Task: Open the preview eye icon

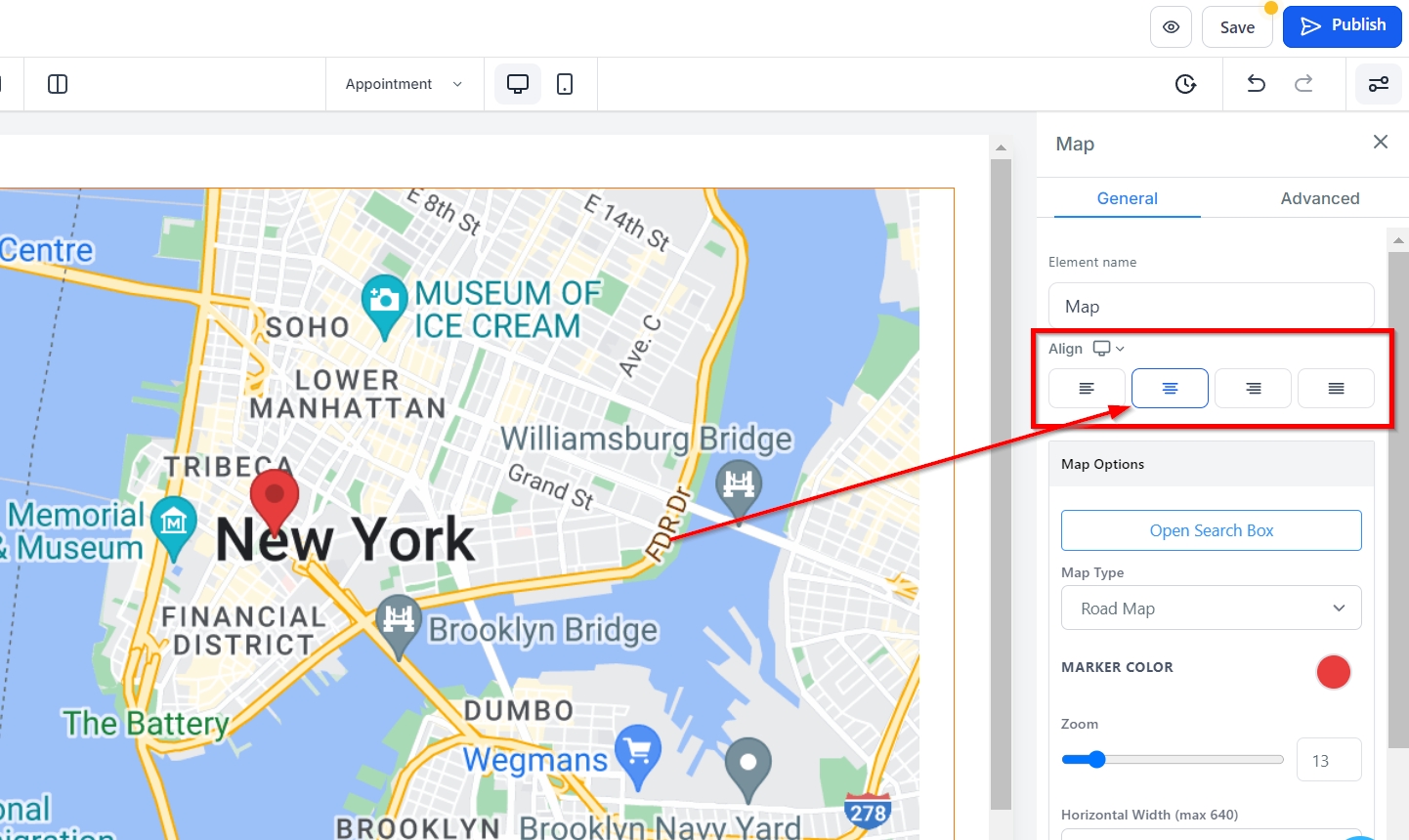Action: tap(1171, 27)
